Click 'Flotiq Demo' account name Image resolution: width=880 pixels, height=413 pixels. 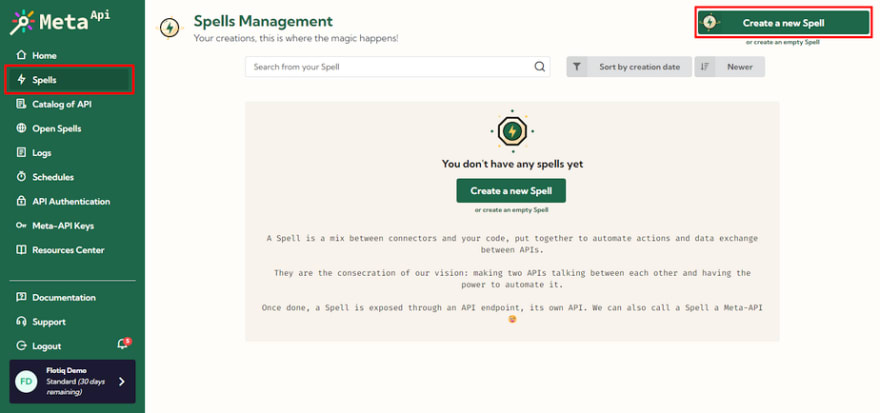point(66,370)
